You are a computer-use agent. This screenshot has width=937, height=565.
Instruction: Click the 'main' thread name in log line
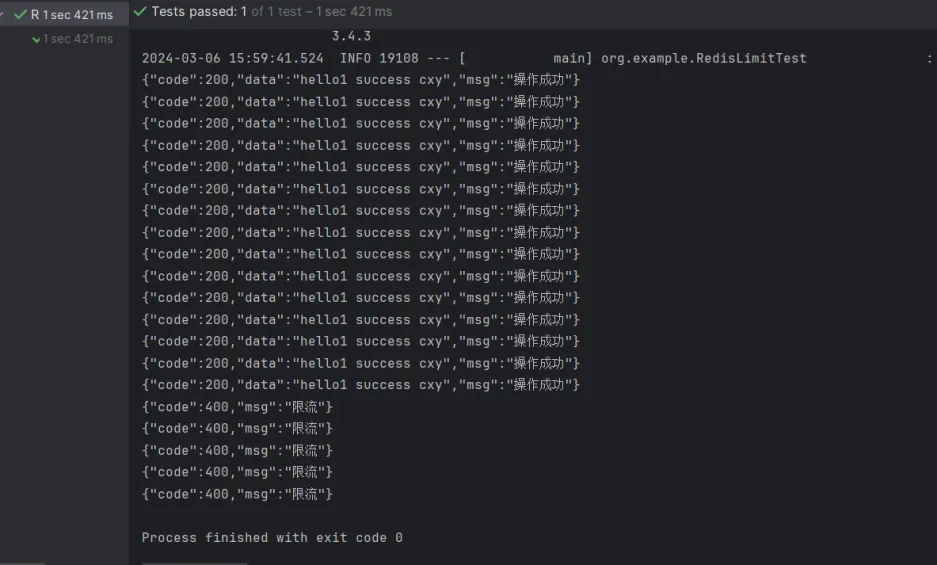click(568, 58)
